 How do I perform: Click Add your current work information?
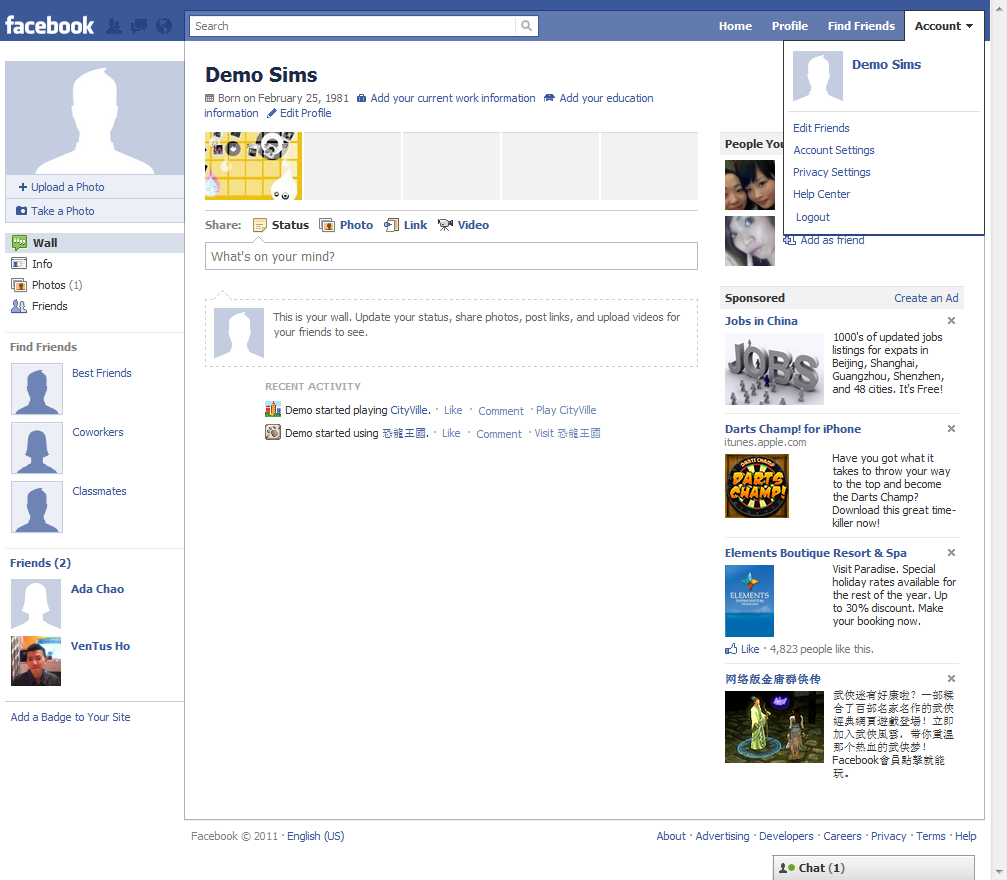pos(453,98)
